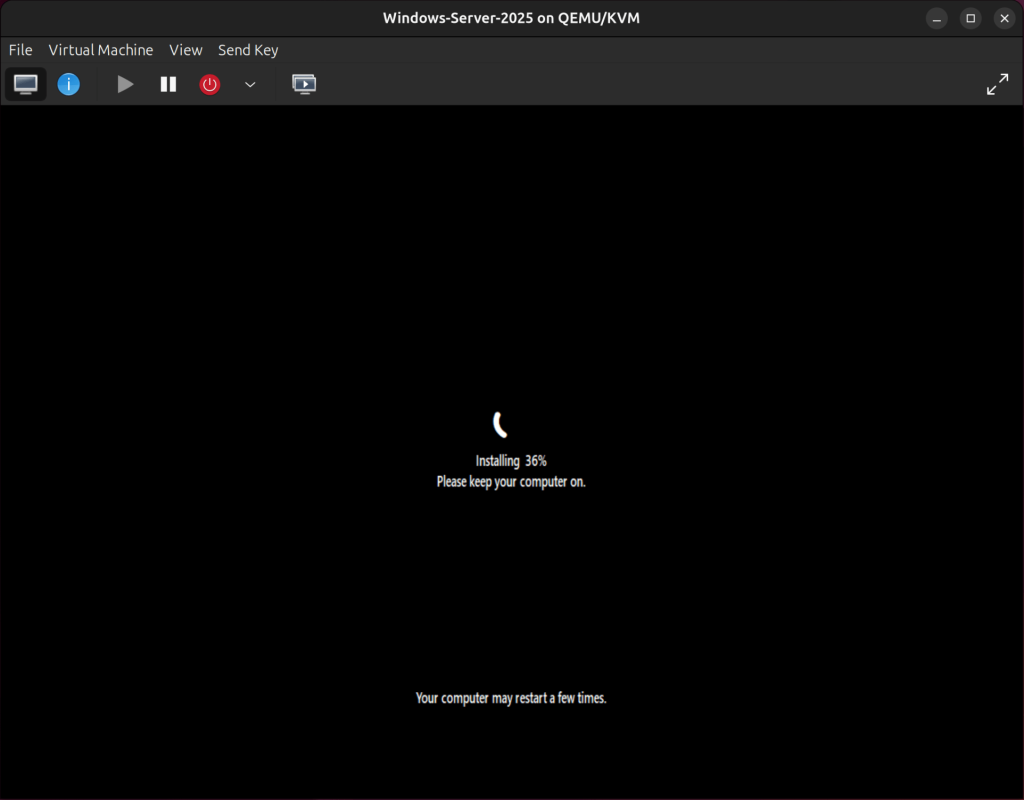The width and height of the screenshot is (1024, 800).
Task: Toggle fullscreen using the expand arrows
Action: pyautogui.click(x=997, y=84)
